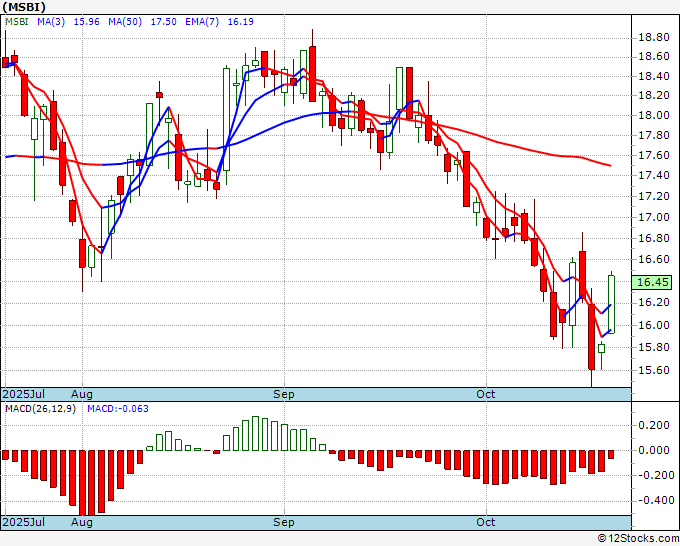This screenshot has height=546, width=680.
Task: Click the MACD:-0.063 value
Action: [x=118, y=409]
